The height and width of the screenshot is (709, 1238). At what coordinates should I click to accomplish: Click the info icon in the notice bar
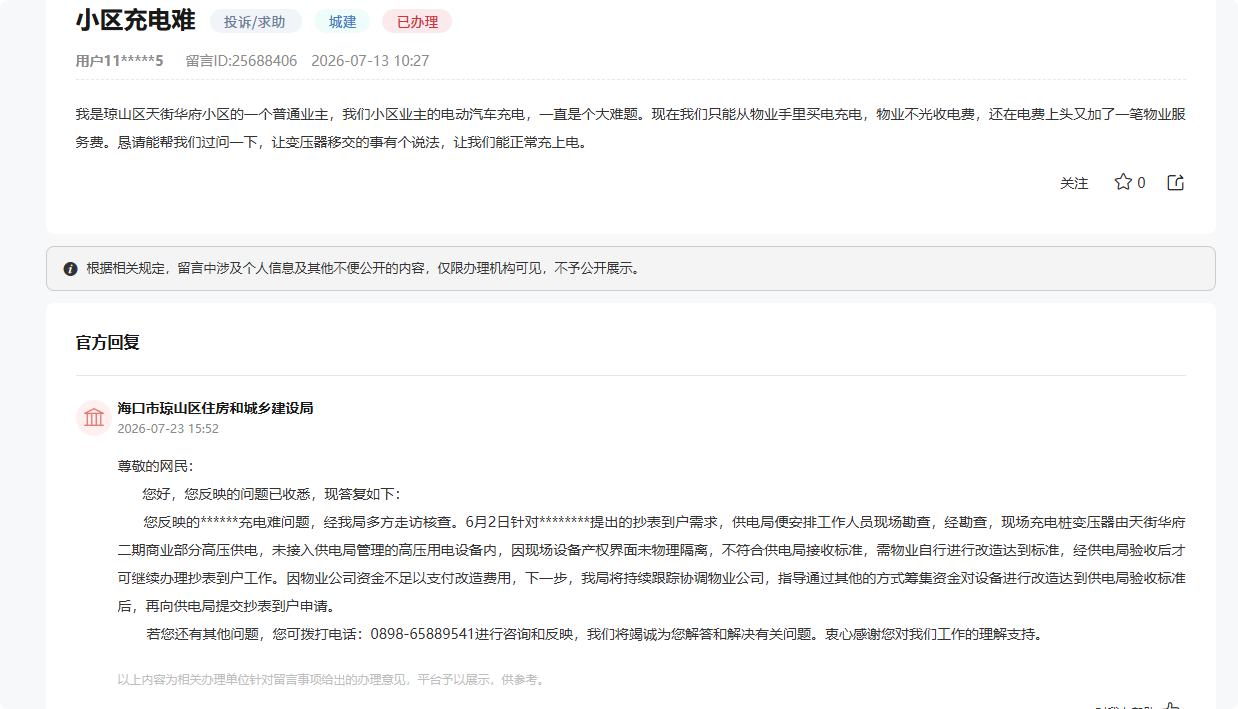(70, 269)
